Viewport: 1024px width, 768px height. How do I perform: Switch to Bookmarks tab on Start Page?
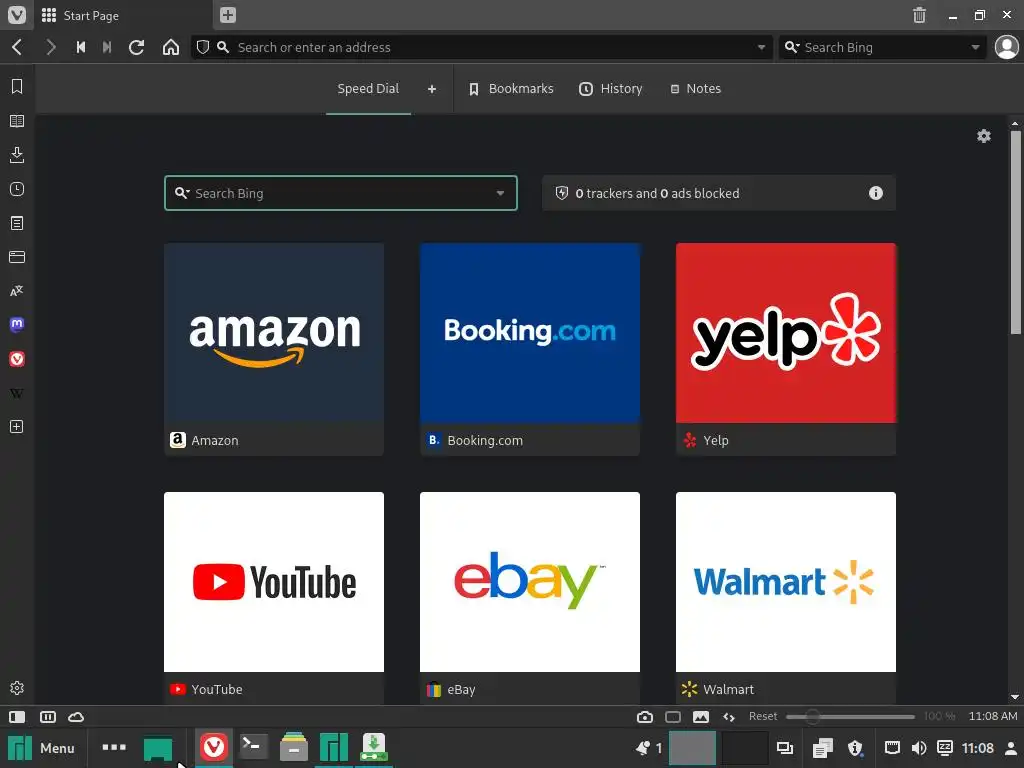tap(511, 89)
